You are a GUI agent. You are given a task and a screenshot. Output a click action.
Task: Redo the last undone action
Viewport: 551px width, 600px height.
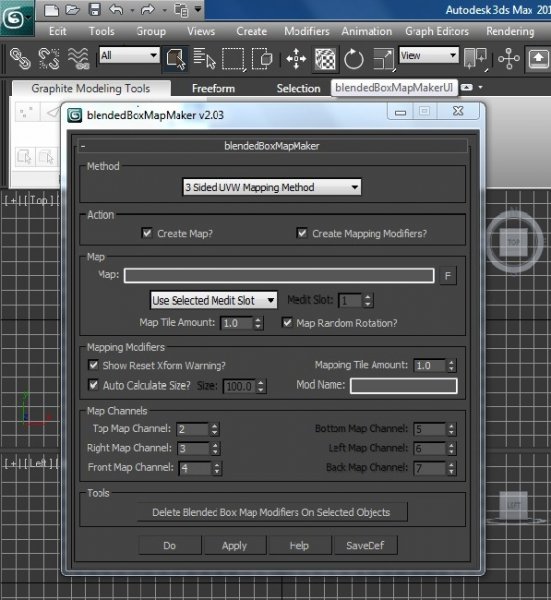[148, 10]
